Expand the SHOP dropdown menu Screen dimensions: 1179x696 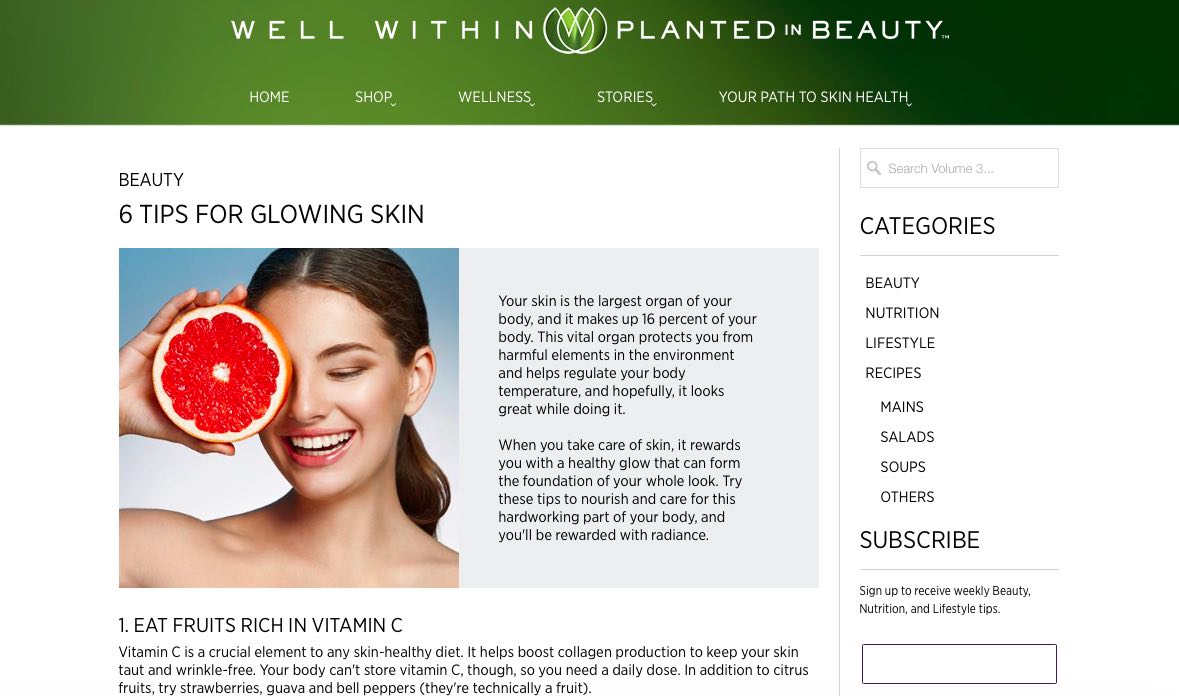pyautogui.click(x=375, y=98)
